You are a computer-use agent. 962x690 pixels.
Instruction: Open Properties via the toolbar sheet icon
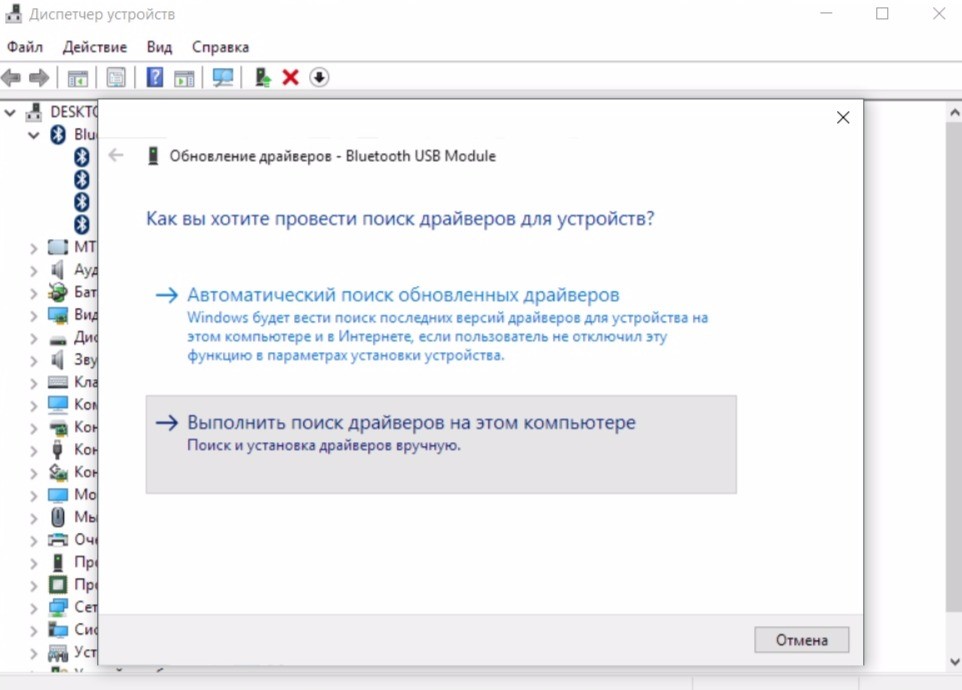(116, 77)
